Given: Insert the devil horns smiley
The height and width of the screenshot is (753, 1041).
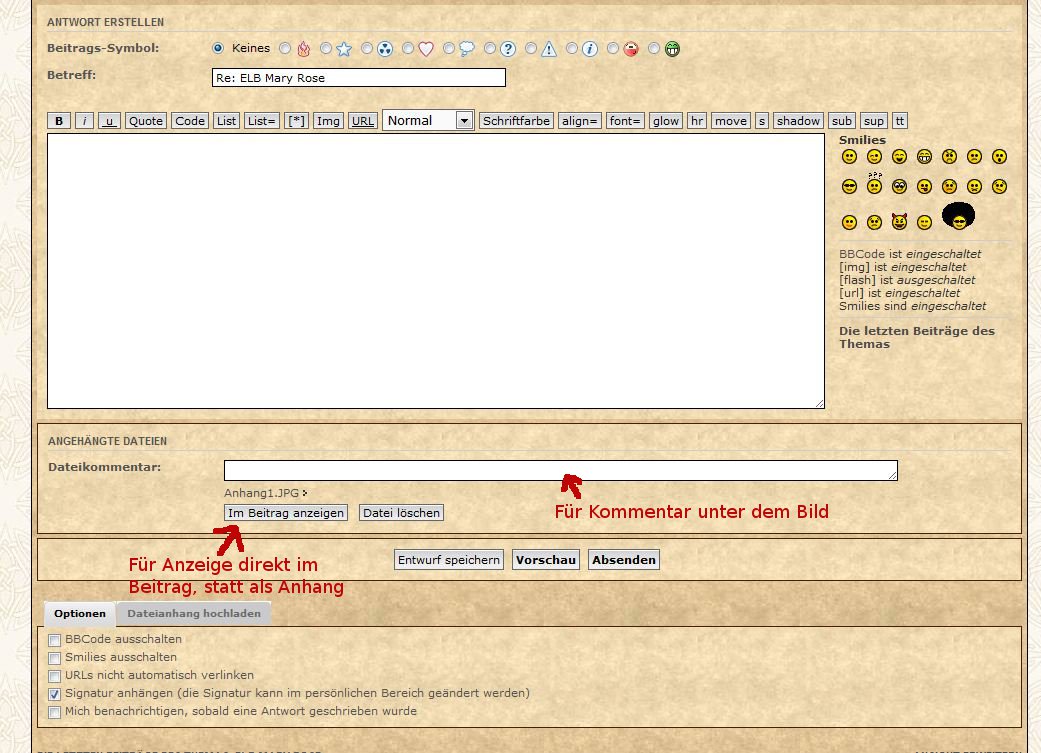Looking at the screenshot, I should (x=899, y=222).
